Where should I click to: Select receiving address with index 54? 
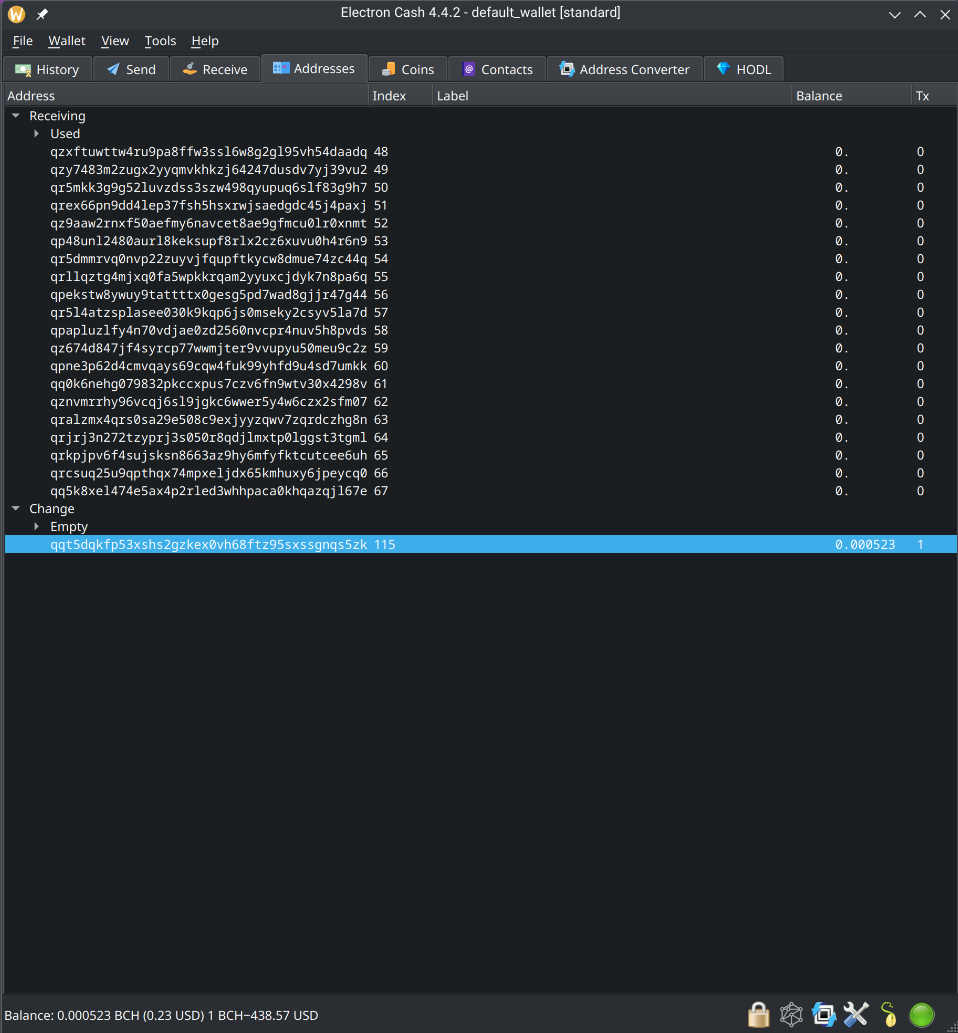click(480, 259)
